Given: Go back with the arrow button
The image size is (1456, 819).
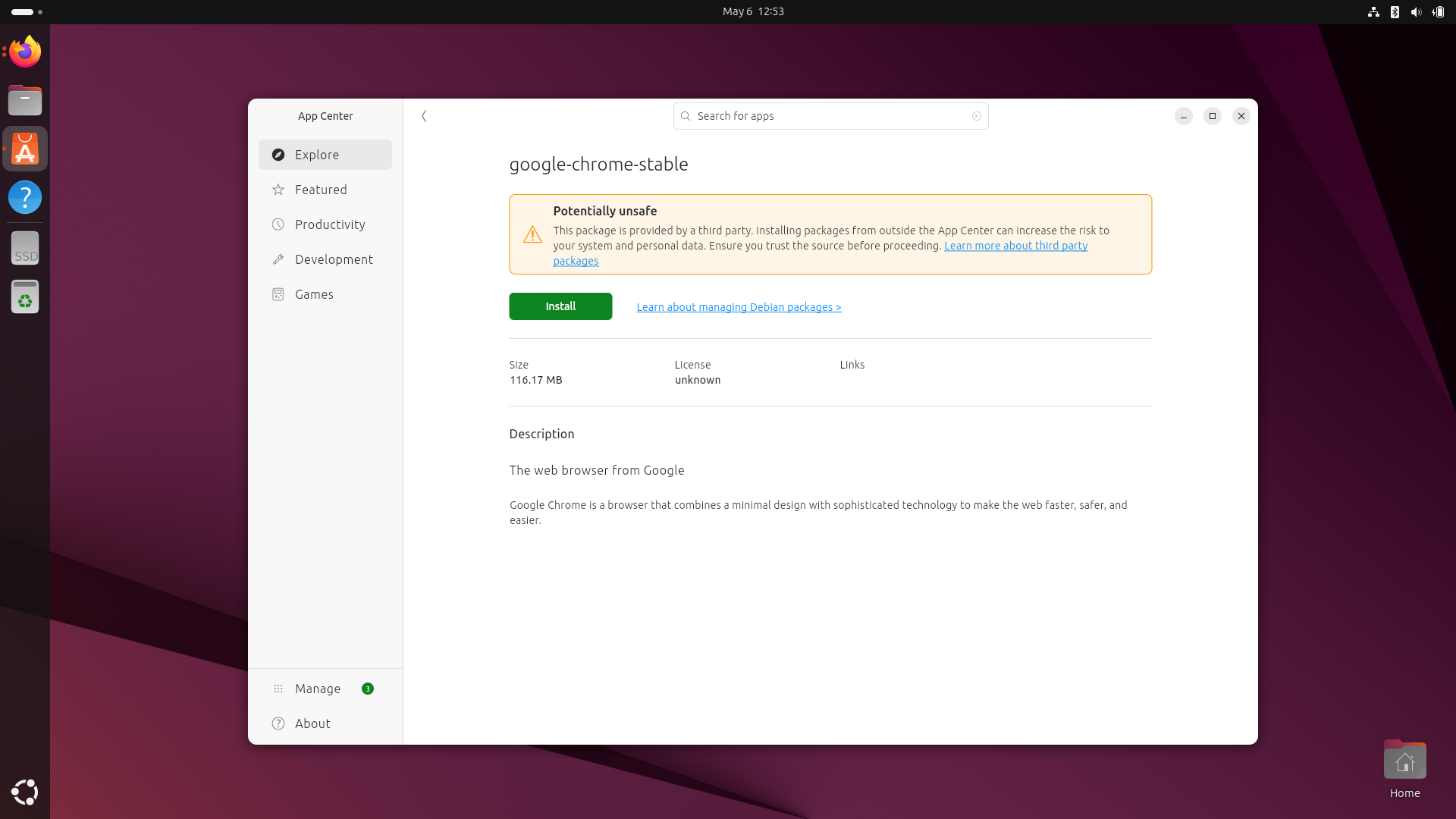Looking at the screenshot, I should point(424,116).
